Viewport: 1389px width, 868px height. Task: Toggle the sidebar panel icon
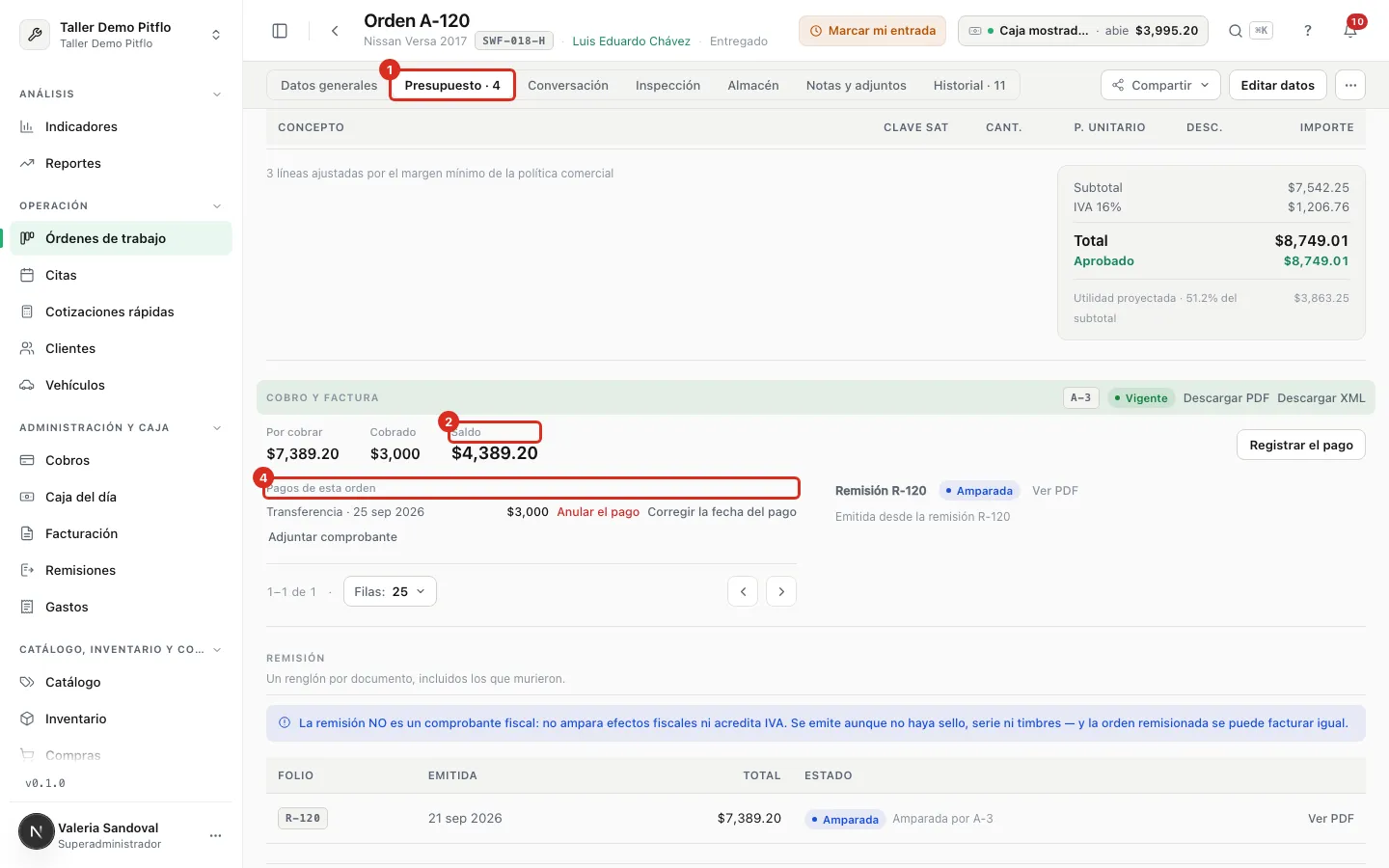point(280,31)
